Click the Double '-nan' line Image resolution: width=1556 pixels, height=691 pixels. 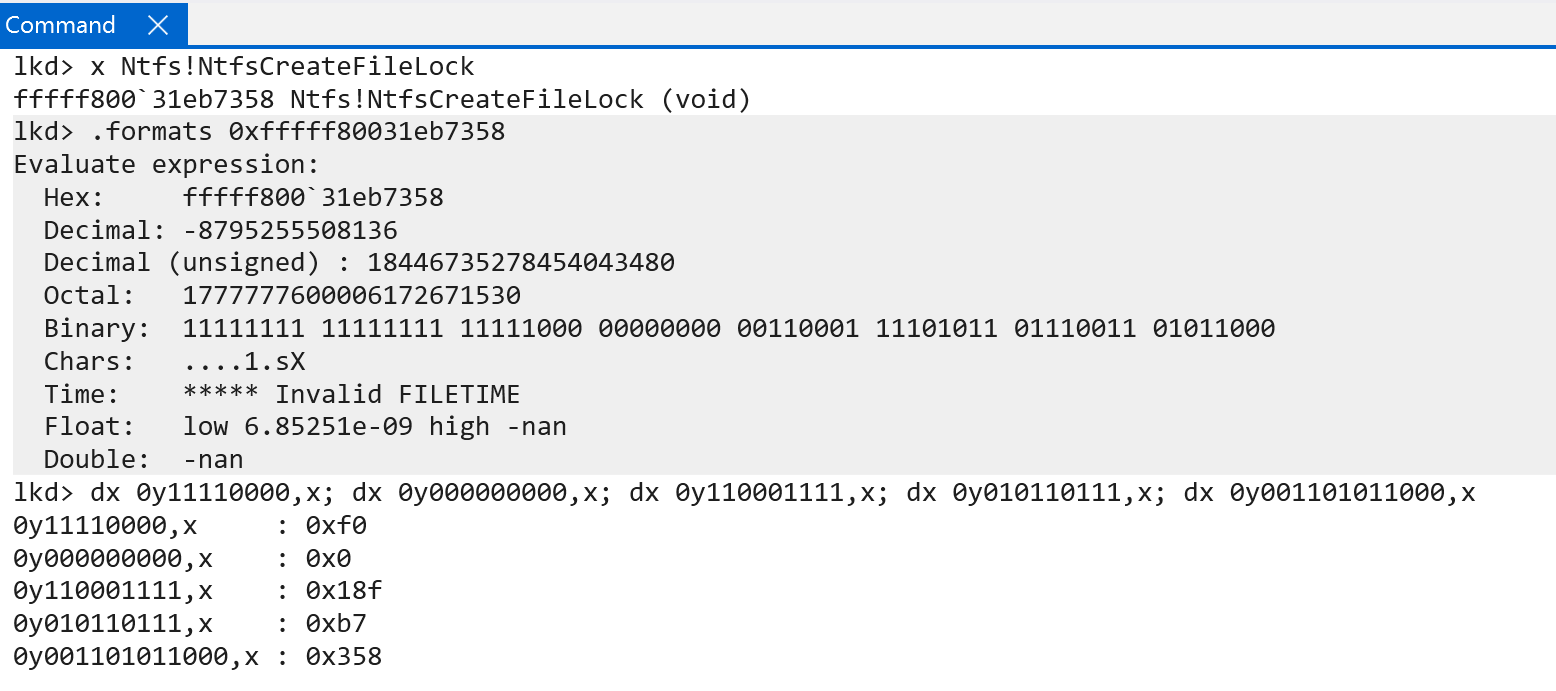coord(213,460)
